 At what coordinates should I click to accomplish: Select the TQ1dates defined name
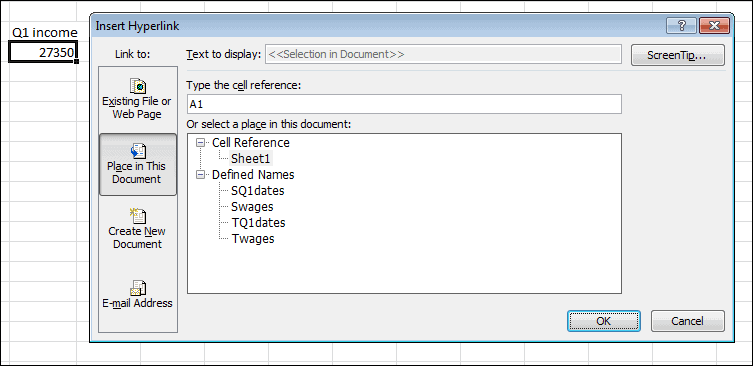[x=258, y=222]
